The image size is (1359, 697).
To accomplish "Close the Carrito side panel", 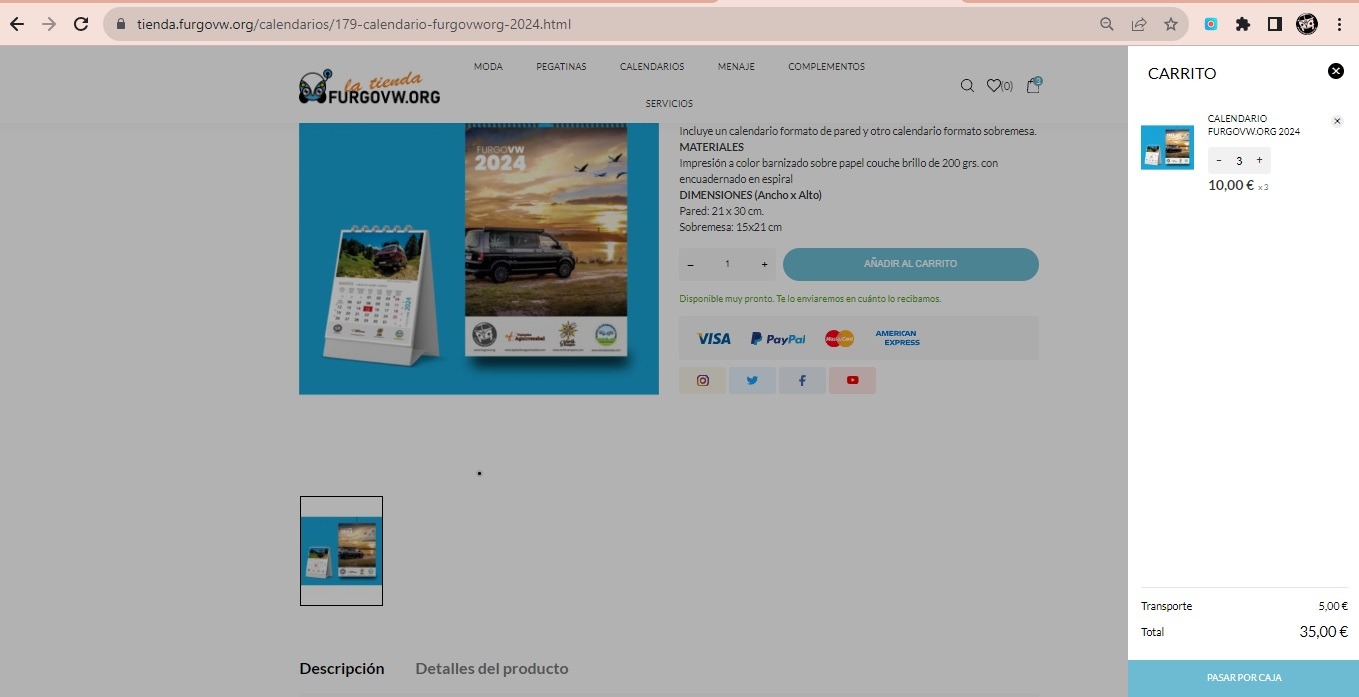I will click(1336, 71).
